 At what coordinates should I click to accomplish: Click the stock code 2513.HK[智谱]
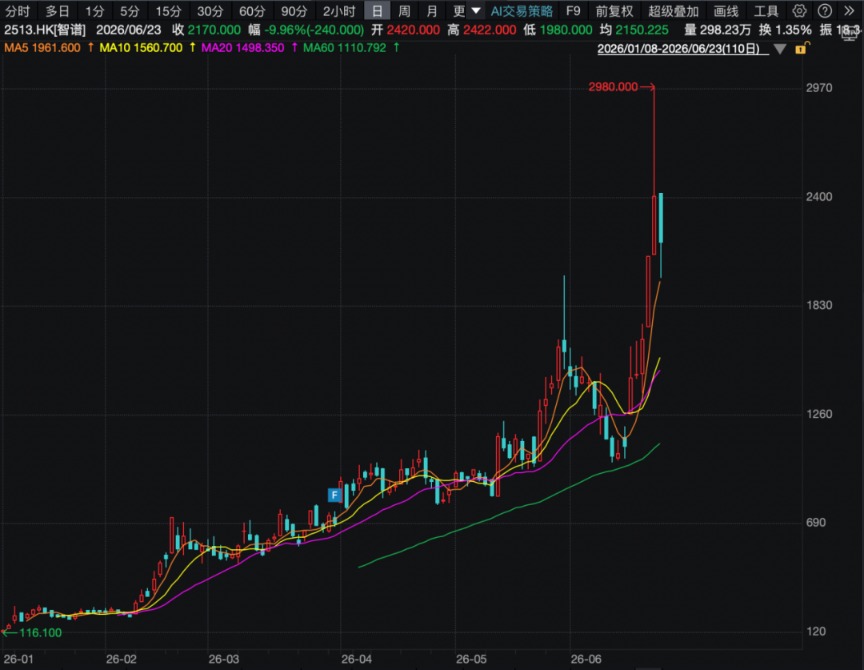(45, 30)
